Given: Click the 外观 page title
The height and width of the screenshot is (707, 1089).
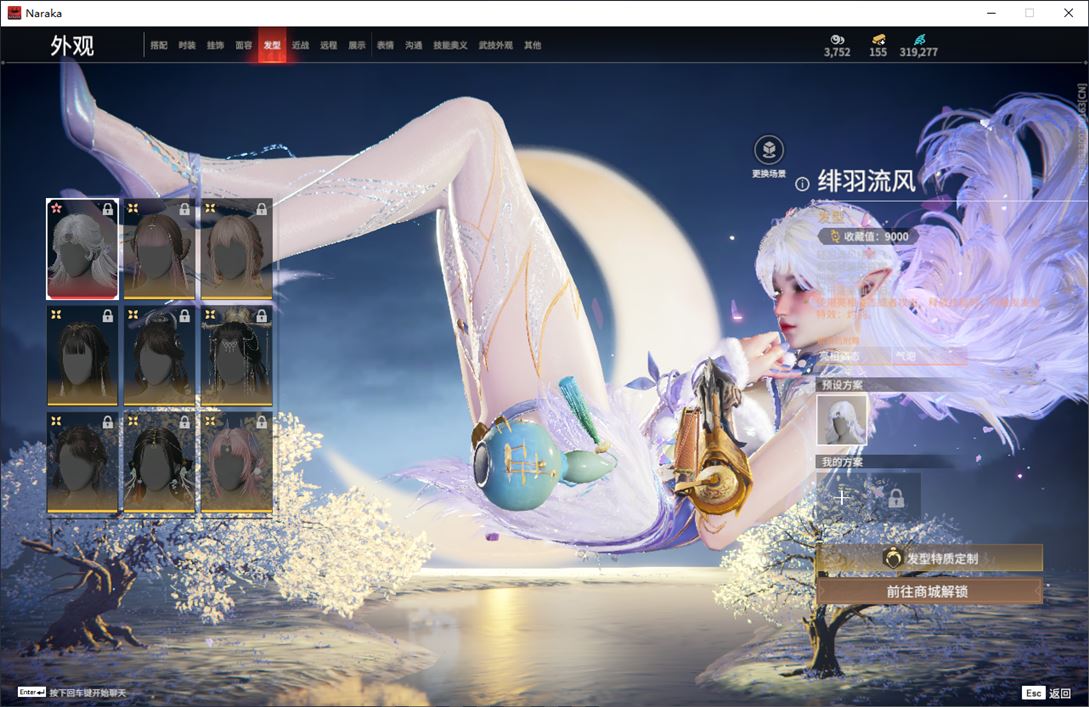Looking at the screenshot, I should coord(72,46).
